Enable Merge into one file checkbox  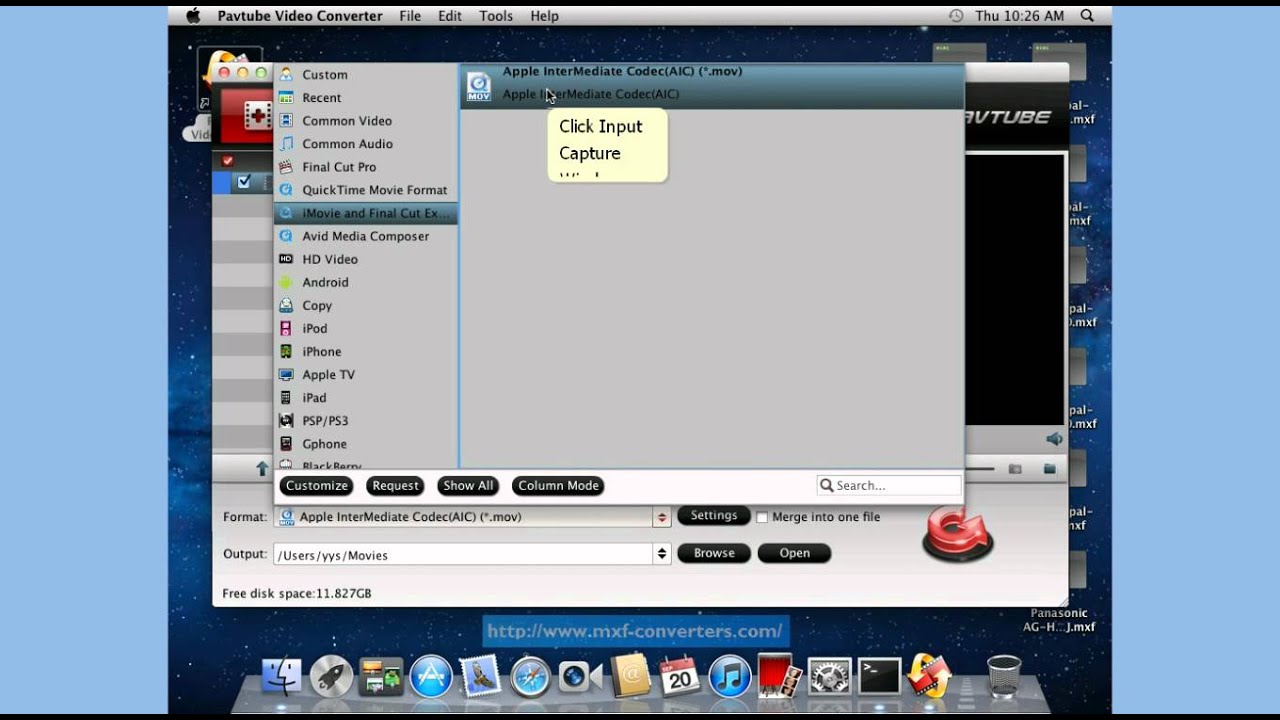[x=762, y=517]
